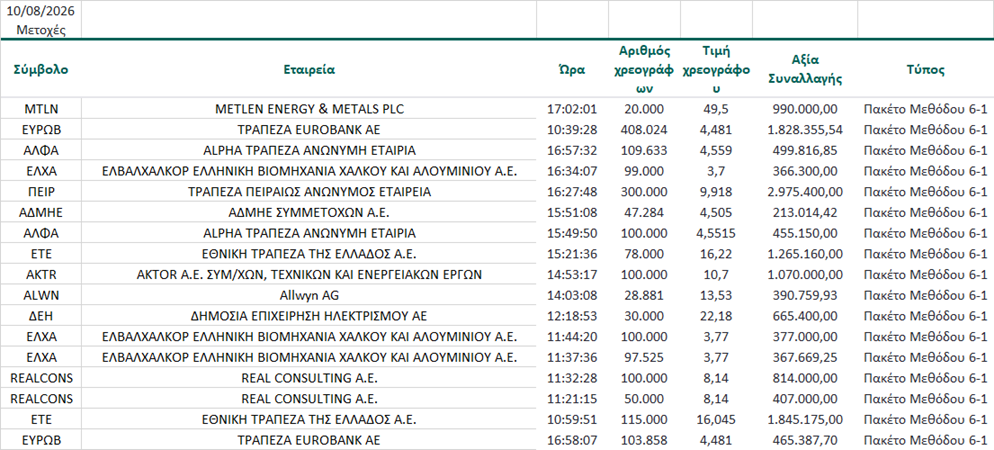Select value 465.387,70
Viewport: 994px width, 450px height.
[x=805, y=439]
